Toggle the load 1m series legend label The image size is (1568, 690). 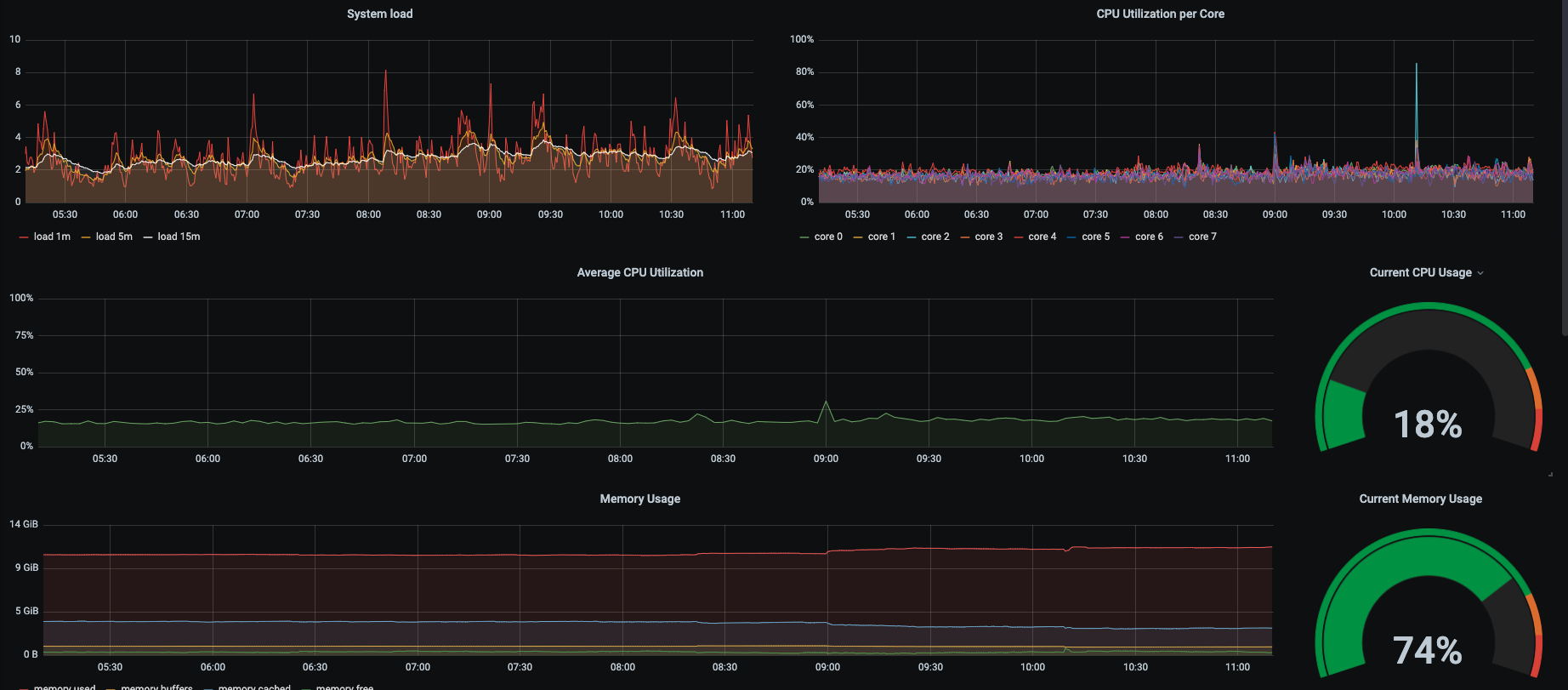pyautogui.click(x=52, y=237)
